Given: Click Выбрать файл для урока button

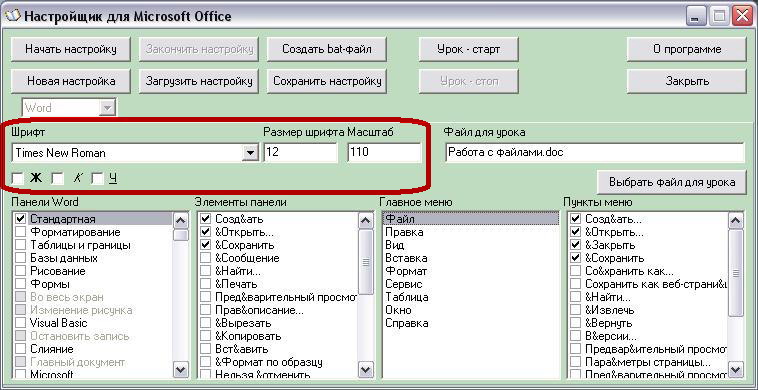Looking at the screenshot, I should (x=672, y=182).
